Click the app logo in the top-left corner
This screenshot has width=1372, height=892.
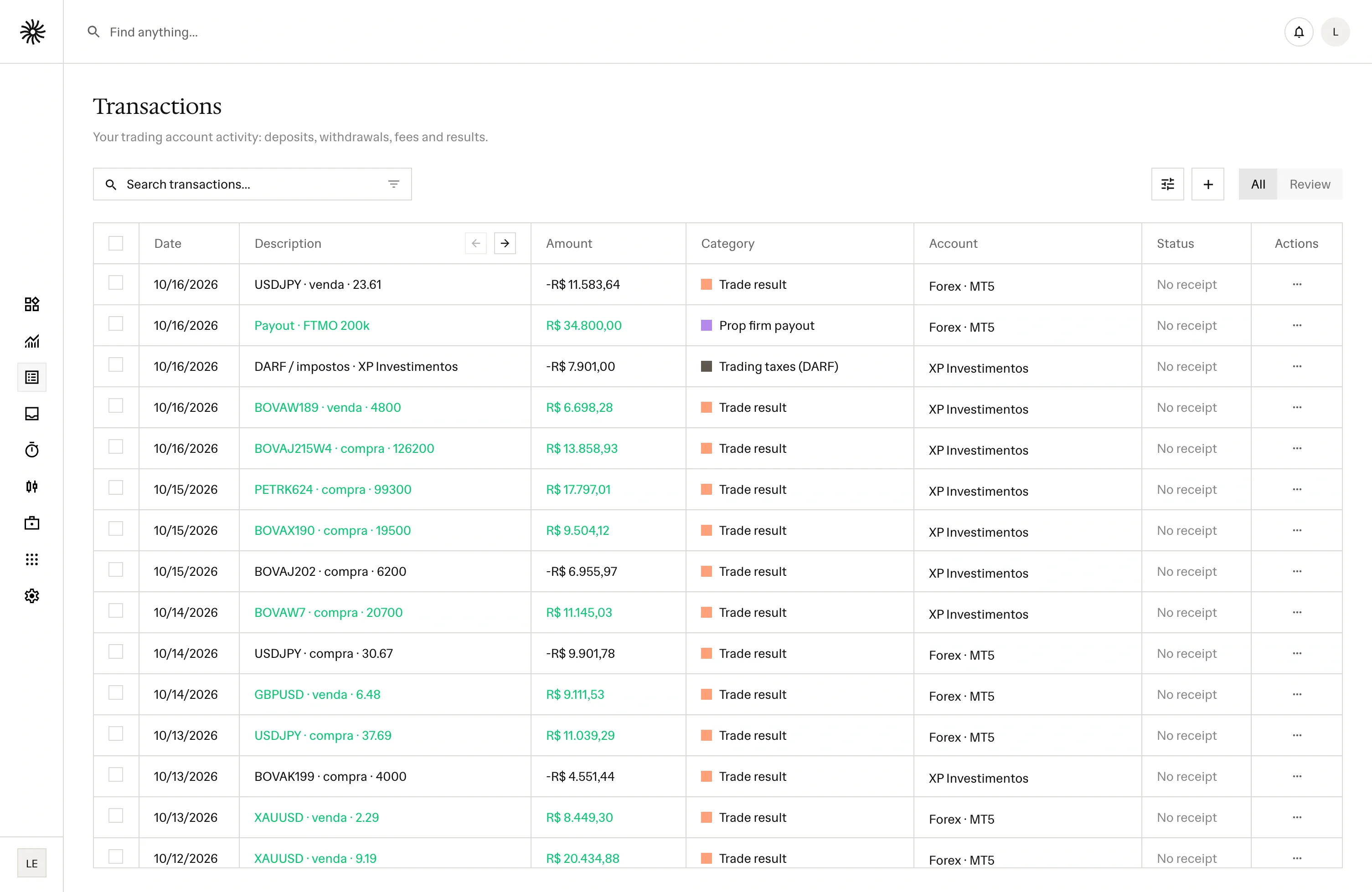[32, 32]
